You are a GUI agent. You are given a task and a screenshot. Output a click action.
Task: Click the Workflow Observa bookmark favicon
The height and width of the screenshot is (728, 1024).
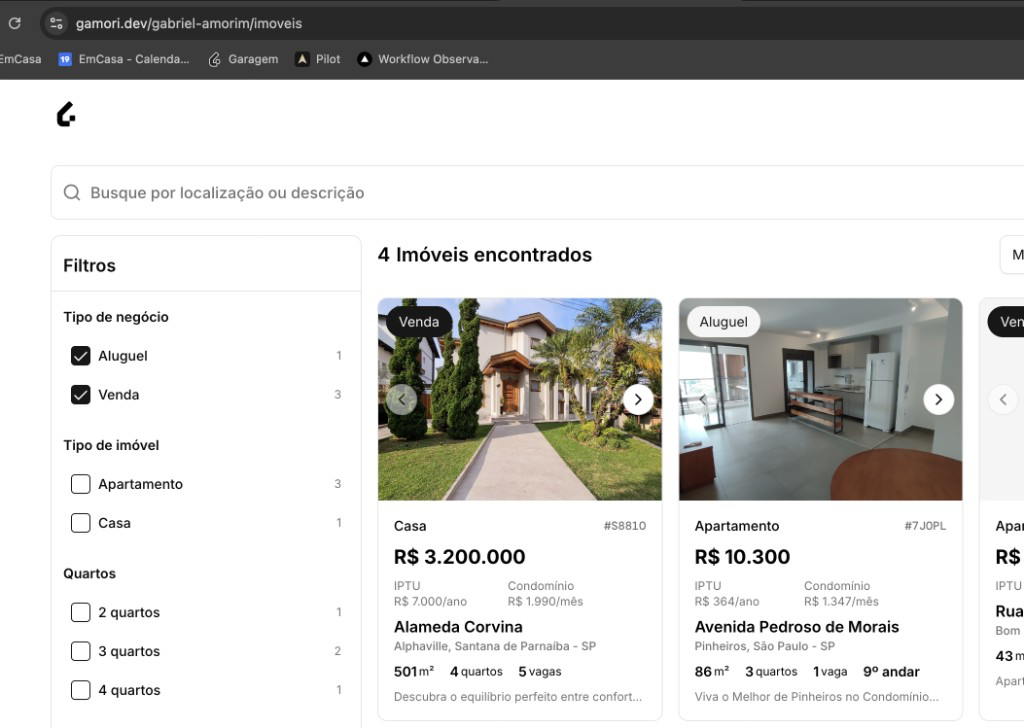[364, 59]
